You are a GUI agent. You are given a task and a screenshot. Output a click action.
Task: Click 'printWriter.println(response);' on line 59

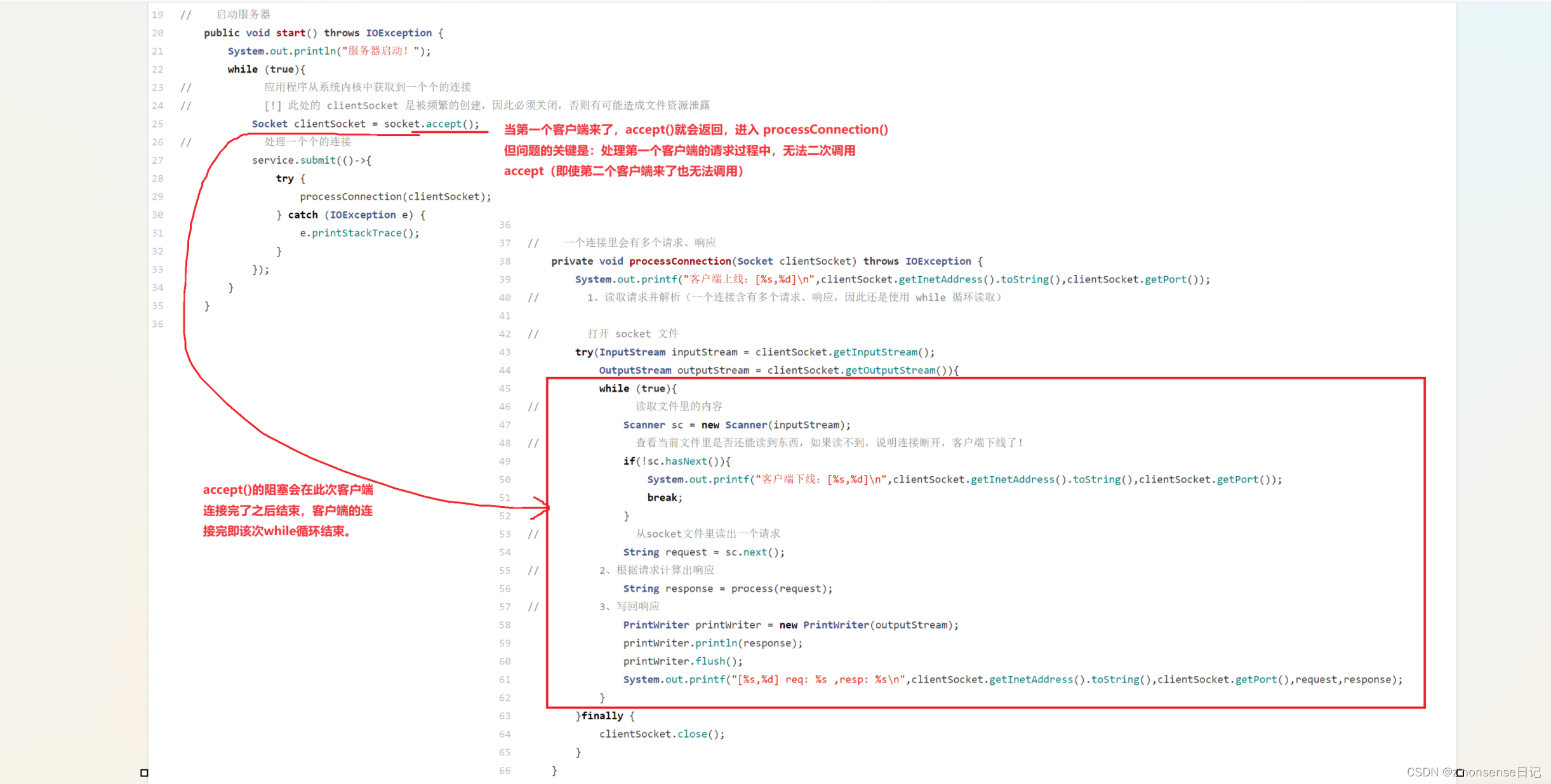(713, 643)
